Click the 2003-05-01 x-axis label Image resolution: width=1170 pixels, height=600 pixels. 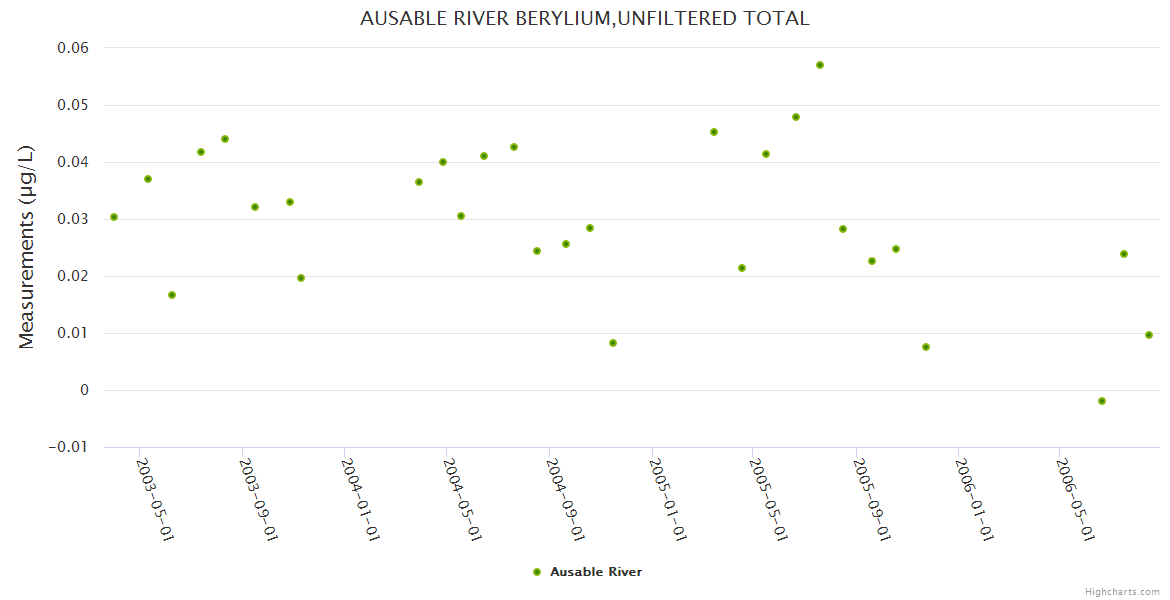tap(155, 498)
